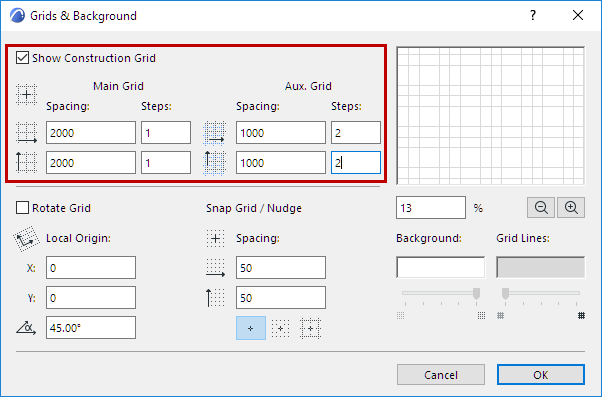602x397 pixels.
Task: Click Main Grid horizontal Spacing field 2000
Action: pyautogui.click(x=91, y=133)
